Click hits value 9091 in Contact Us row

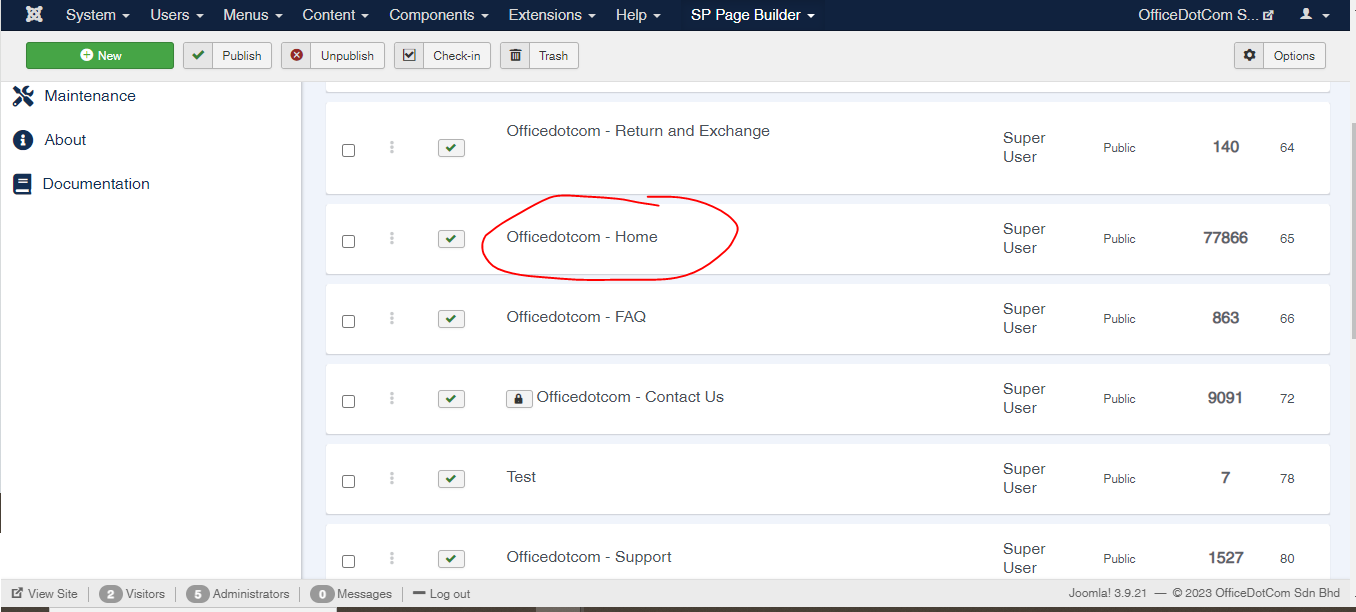(x=1225, y=398)
